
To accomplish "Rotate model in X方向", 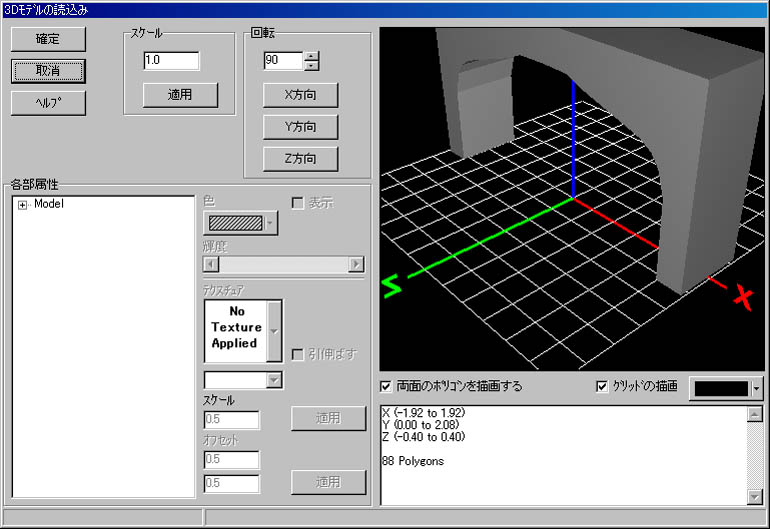I will (x=301, y=95).
